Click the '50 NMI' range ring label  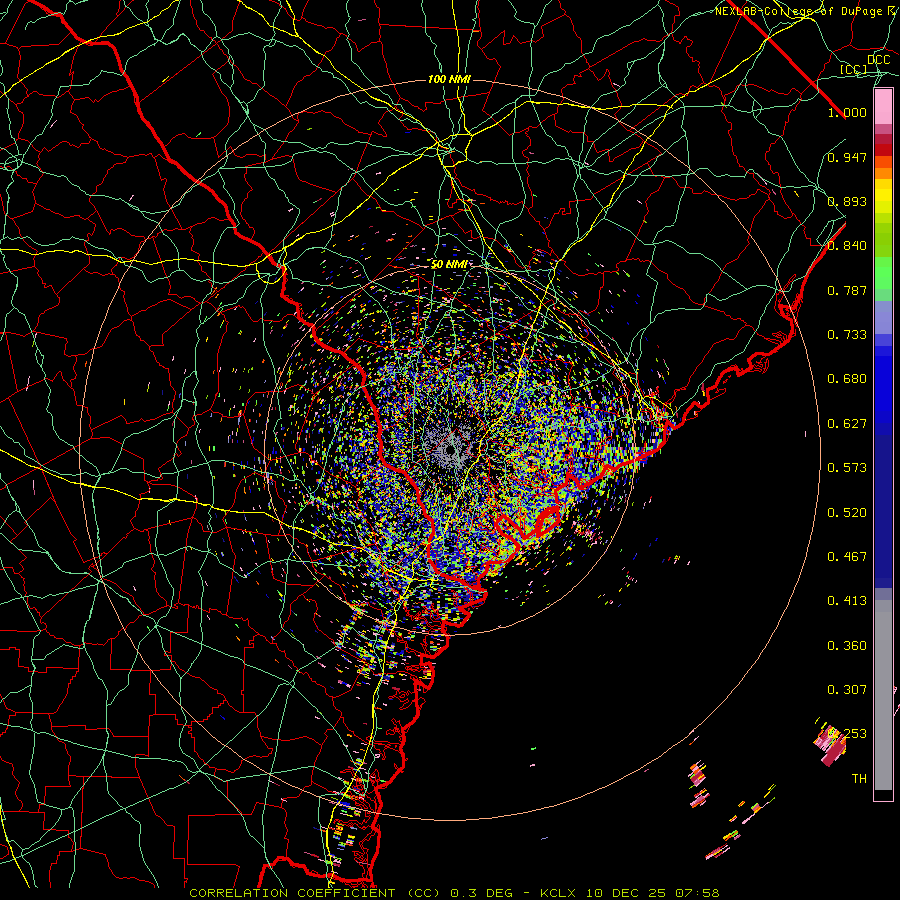pos(449,265)
